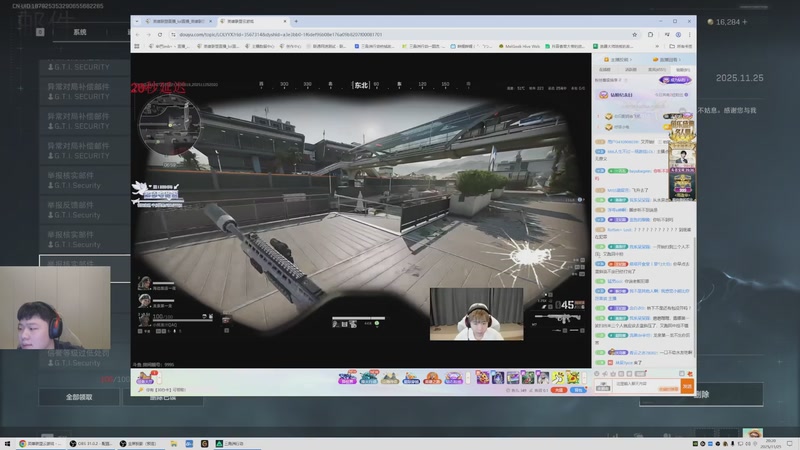Screen dimensions: 800x450
Task: Click the 全部领取 button in game mail
Action: [x=79, y=396]
